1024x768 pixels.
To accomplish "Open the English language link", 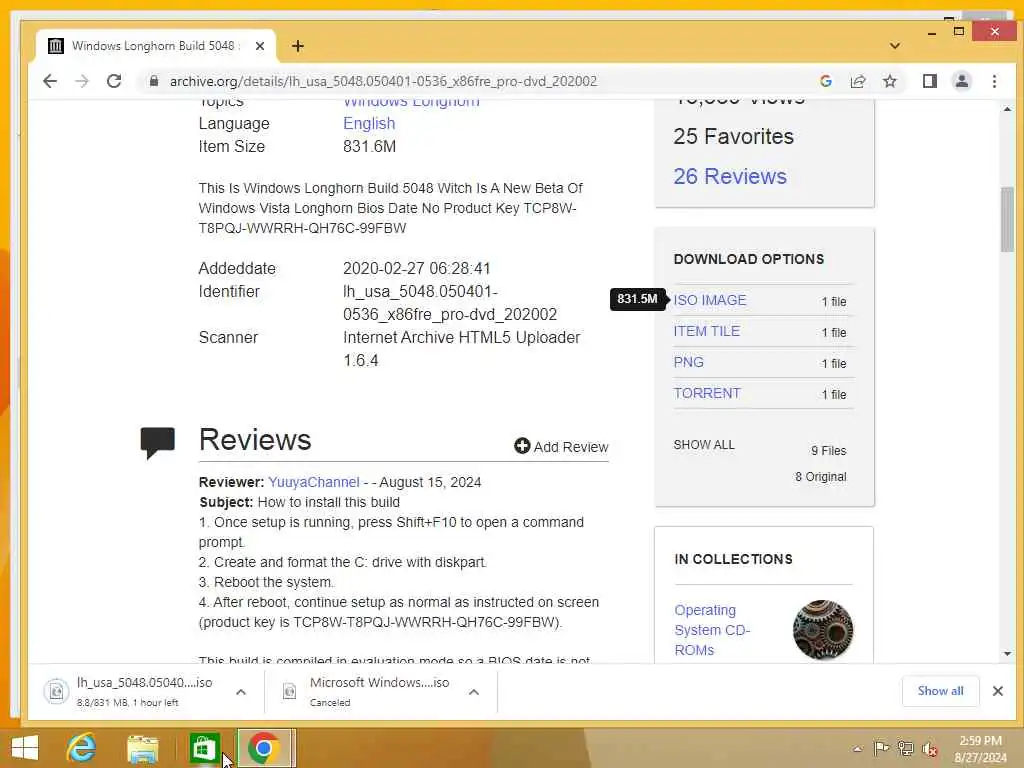I will click(369, 123).
